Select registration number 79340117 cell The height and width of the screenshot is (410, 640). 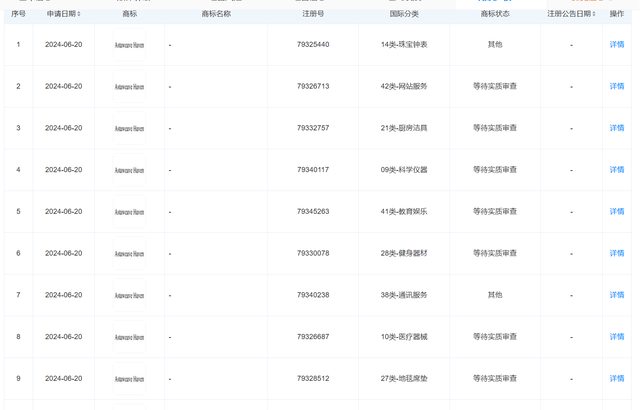click(x=313, y=170)
